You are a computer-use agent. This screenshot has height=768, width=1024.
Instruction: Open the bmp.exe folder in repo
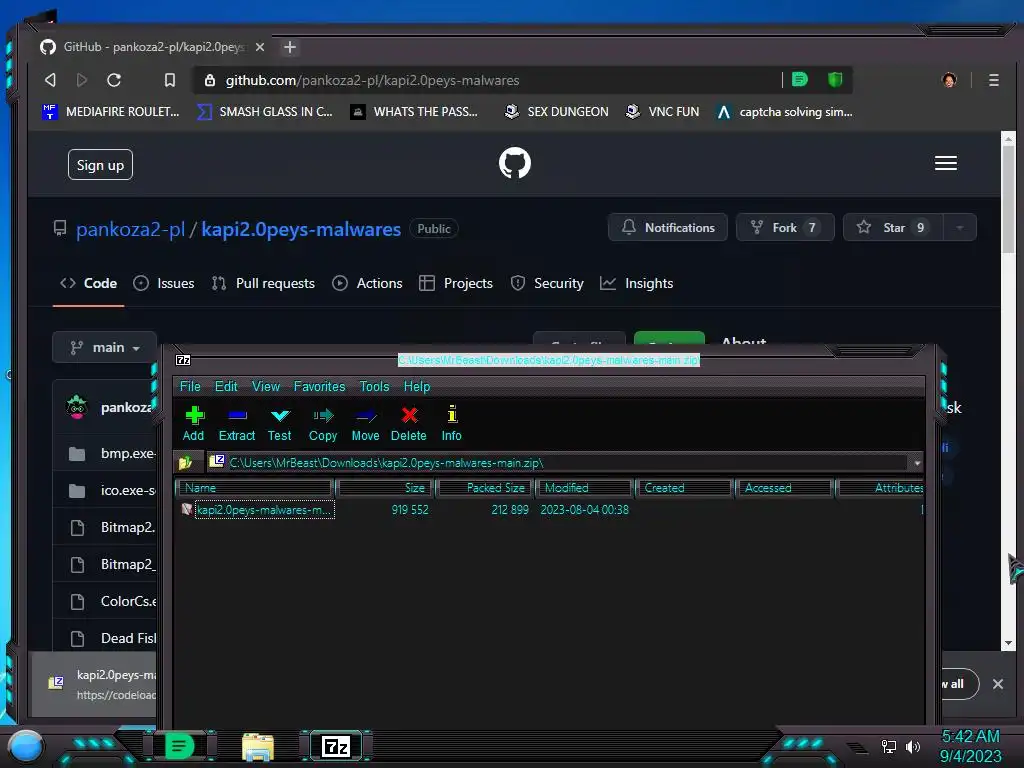pos(127,453)
